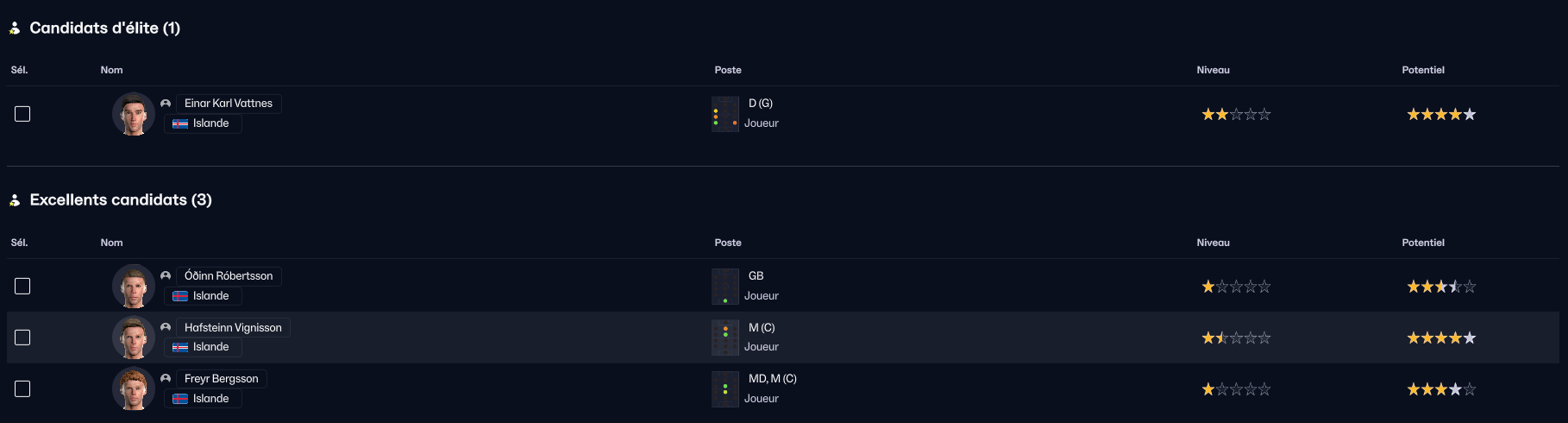The height and width of the screenshot is (423, 1568).
Task: Click the goalkeeper position pitch icon for Óðinn Róbertsson
Action: 725,287
